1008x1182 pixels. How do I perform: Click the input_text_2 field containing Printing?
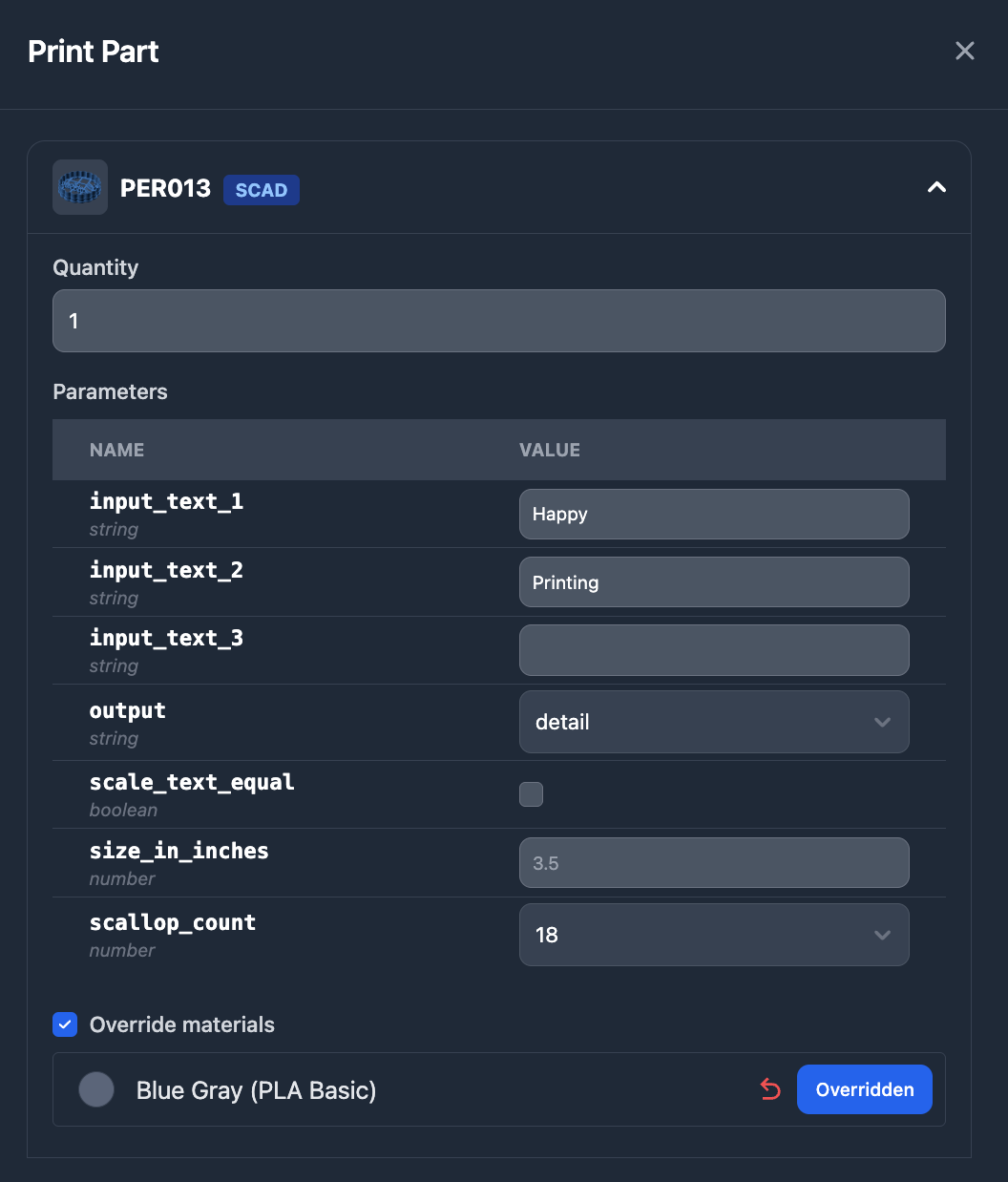coord(714,582)
